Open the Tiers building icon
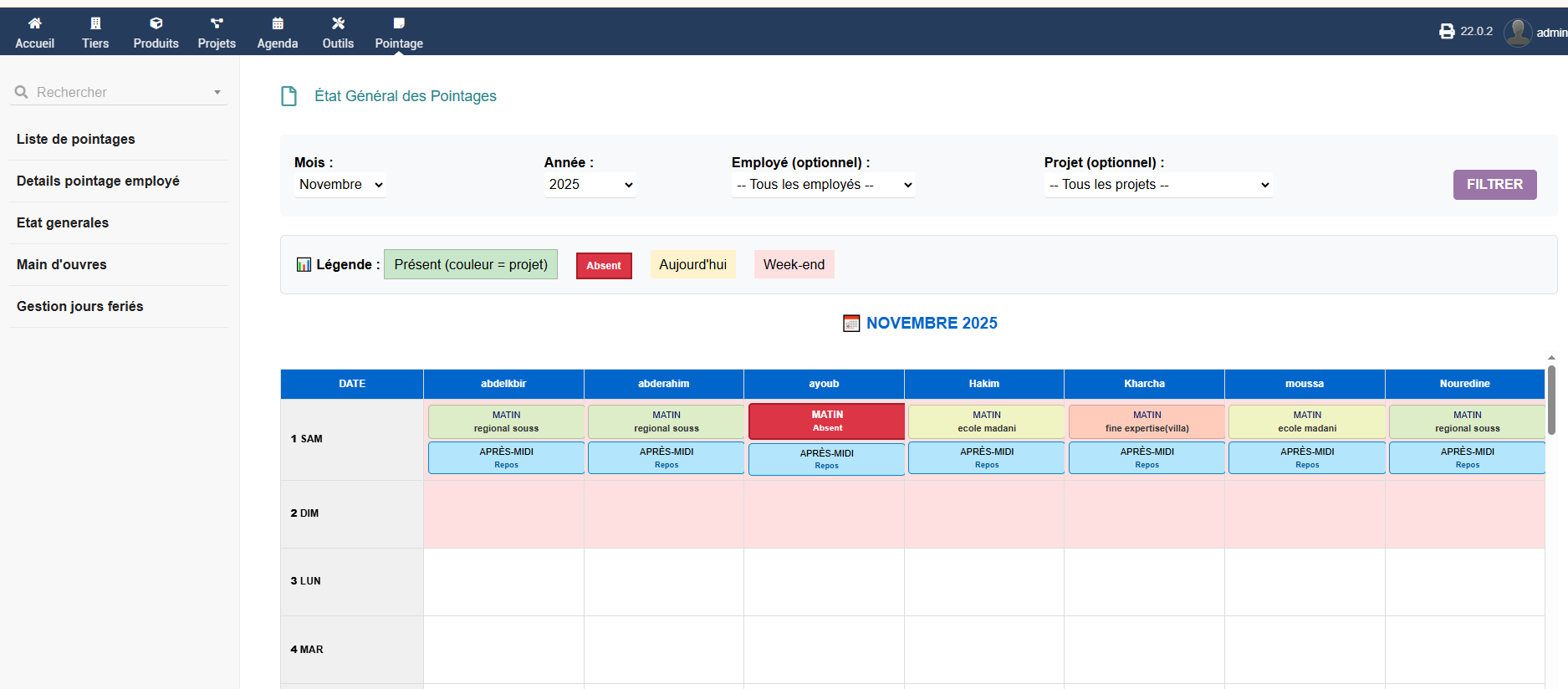Screen dimensions: 1568x689 pyautogui.click(x=95, y=23)
